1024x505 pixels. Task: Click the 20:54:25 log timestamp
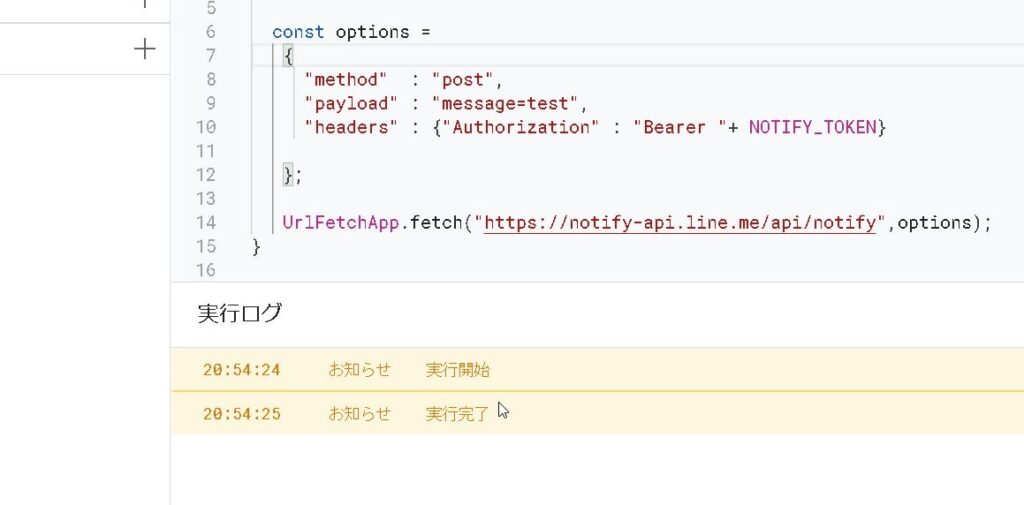pyautogui.click(x=242, y=413)
